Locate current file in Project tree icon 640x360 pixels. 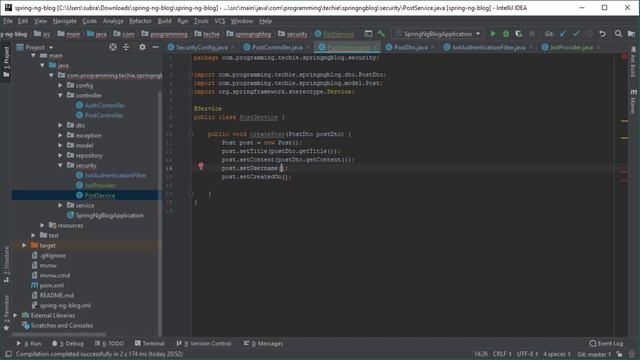tap(113, 47)
